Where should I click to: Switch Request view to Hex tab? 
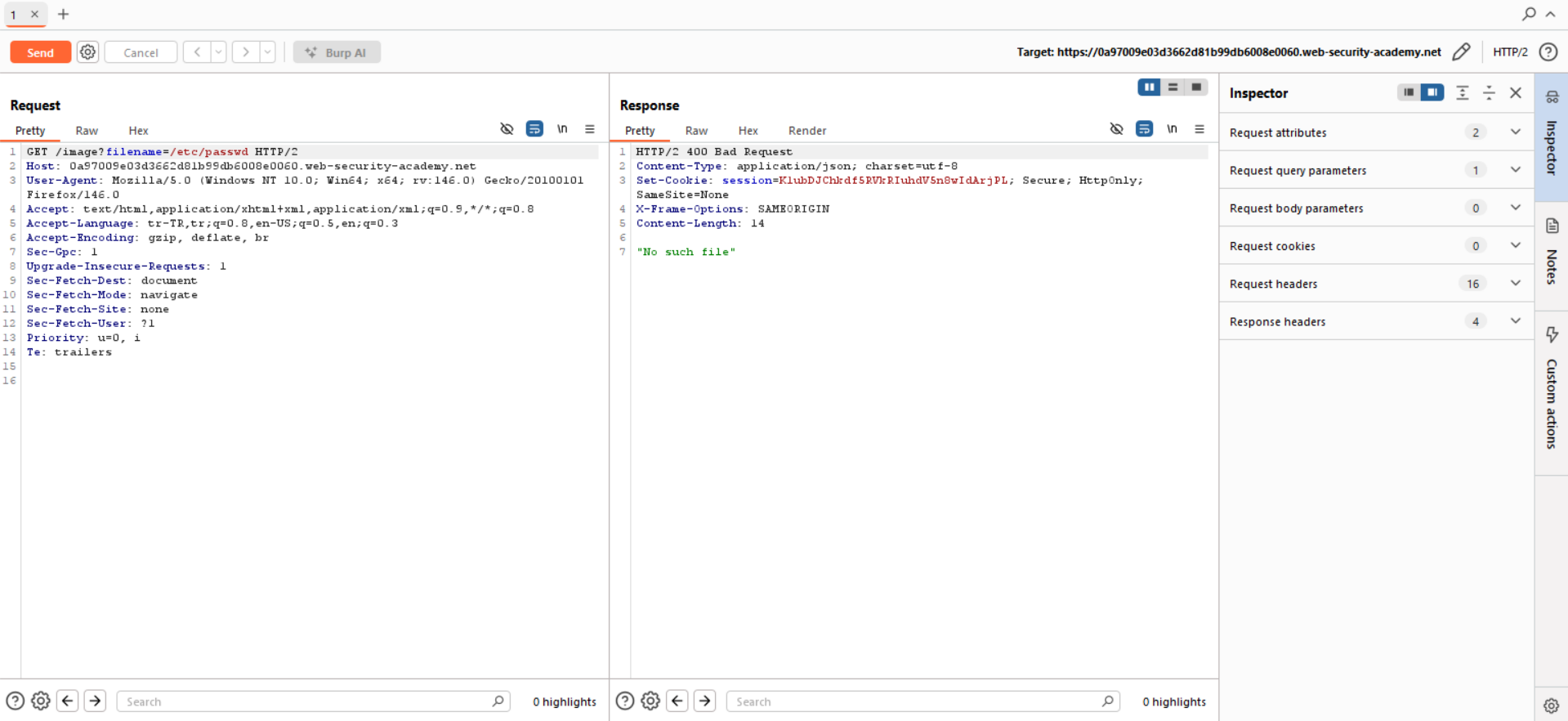[138, 131]
